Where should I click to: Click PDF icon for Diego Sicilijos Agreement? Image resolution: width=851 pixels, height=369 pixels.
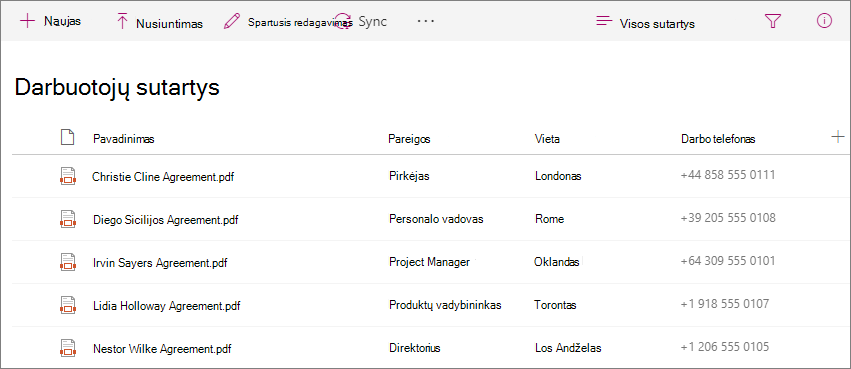click(67, 219)
